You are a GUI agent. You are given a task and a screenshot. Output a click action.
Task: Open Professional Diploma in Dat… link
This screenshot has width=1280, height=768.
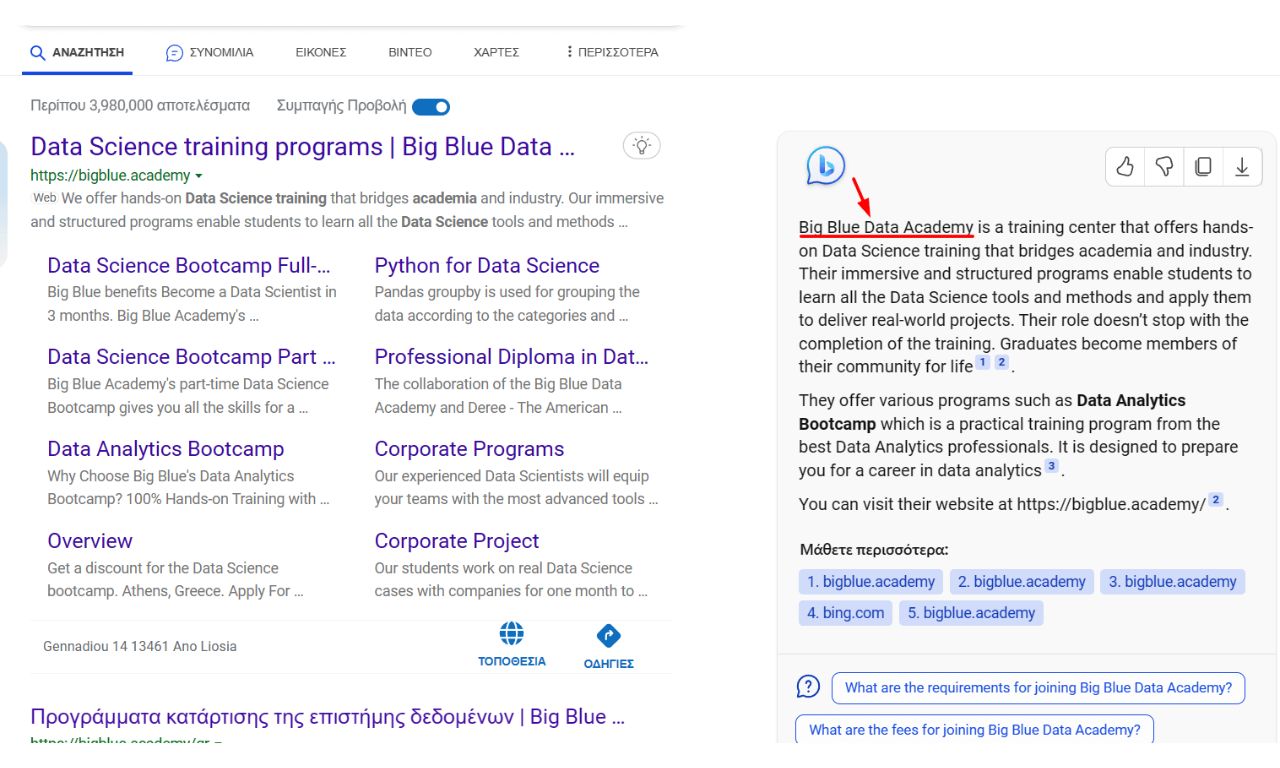click(512, 357)
